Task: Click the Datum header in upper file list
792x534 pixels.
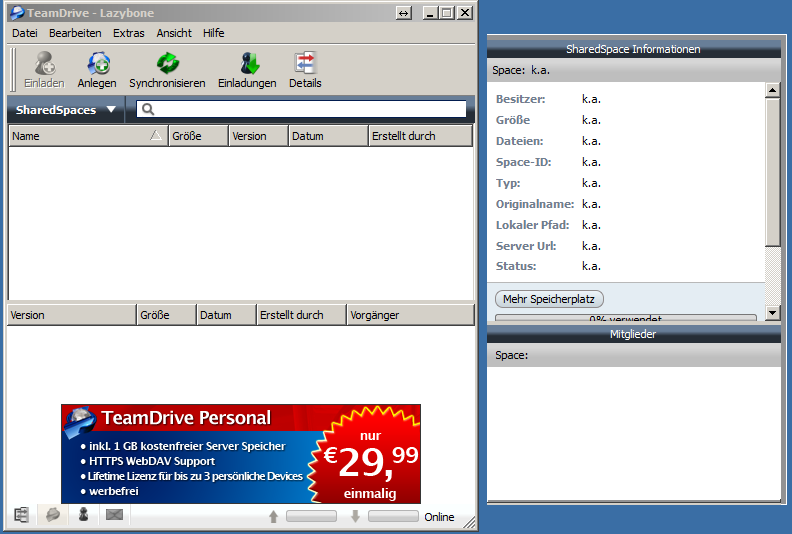Action: pos(328,136)
